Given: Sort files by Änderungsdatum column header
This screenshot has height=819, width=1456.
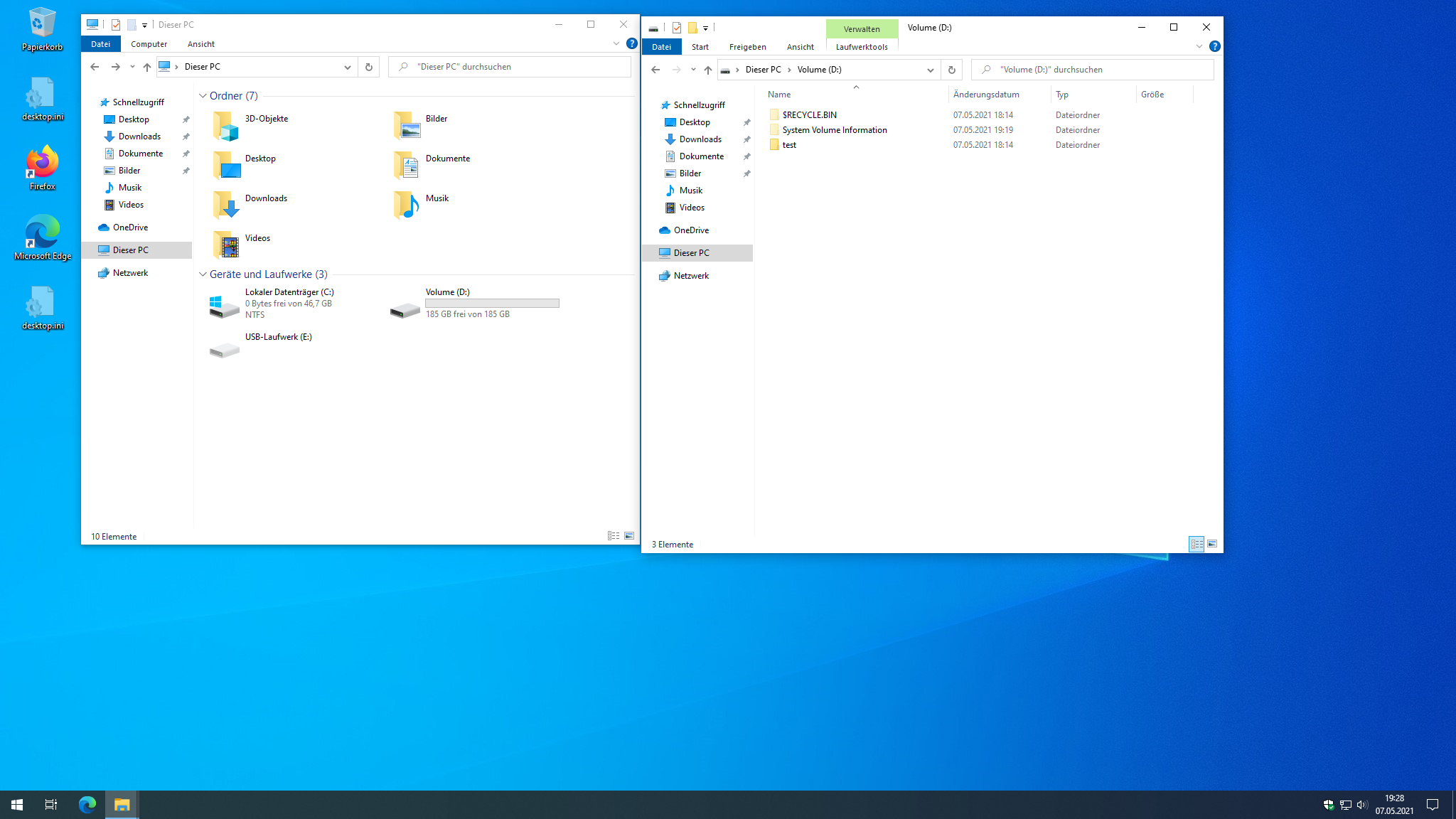Looking at the screenshot, I should pos(986,95).
